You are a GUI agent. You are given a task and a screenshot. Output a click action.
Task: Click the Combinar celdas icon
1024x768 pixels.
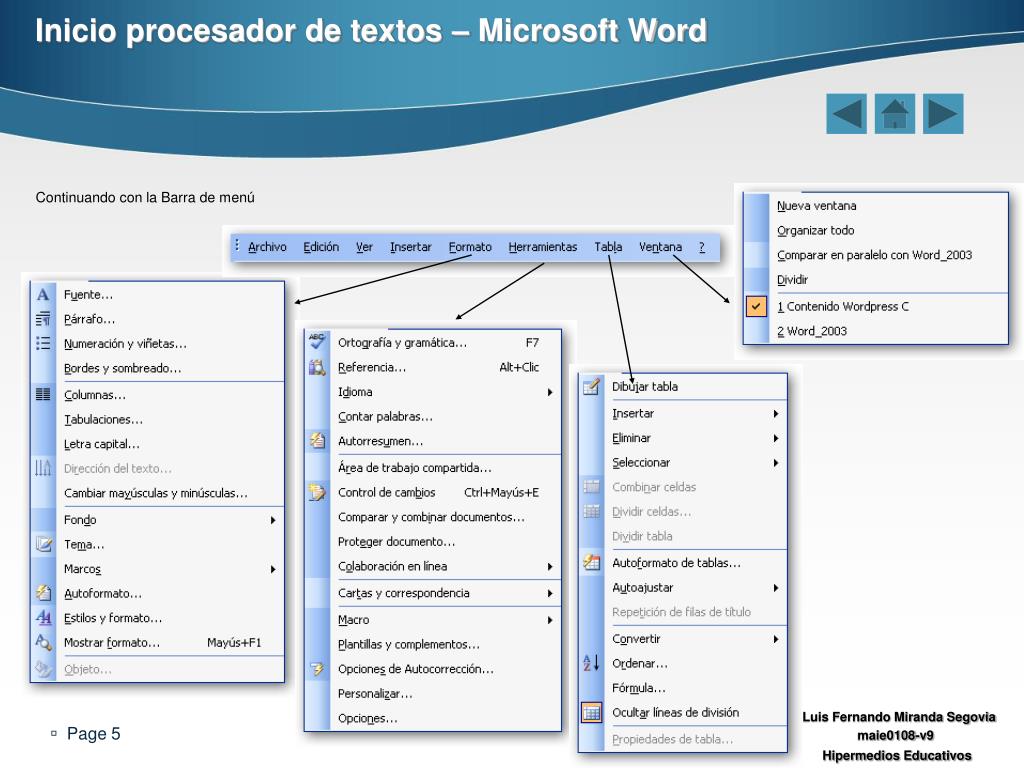click(591, 487)
